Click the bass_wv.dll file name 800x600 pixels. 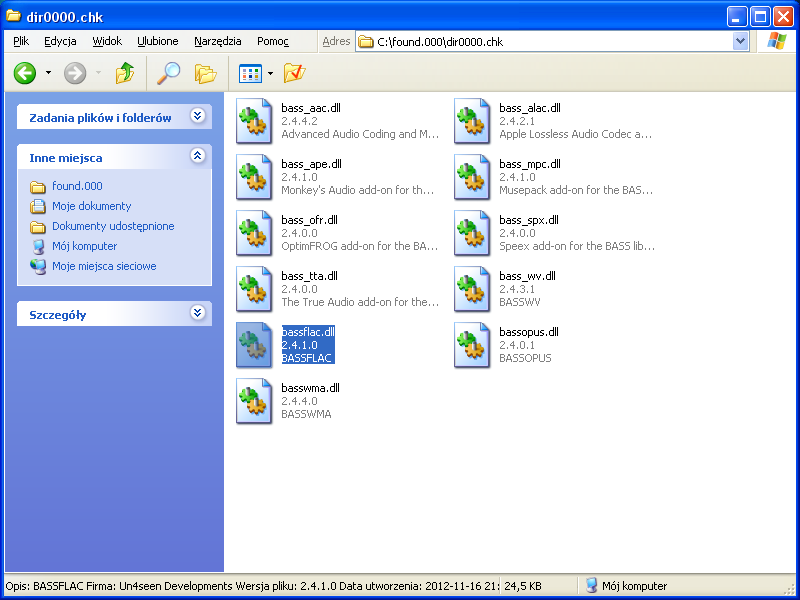pos(527,277)
